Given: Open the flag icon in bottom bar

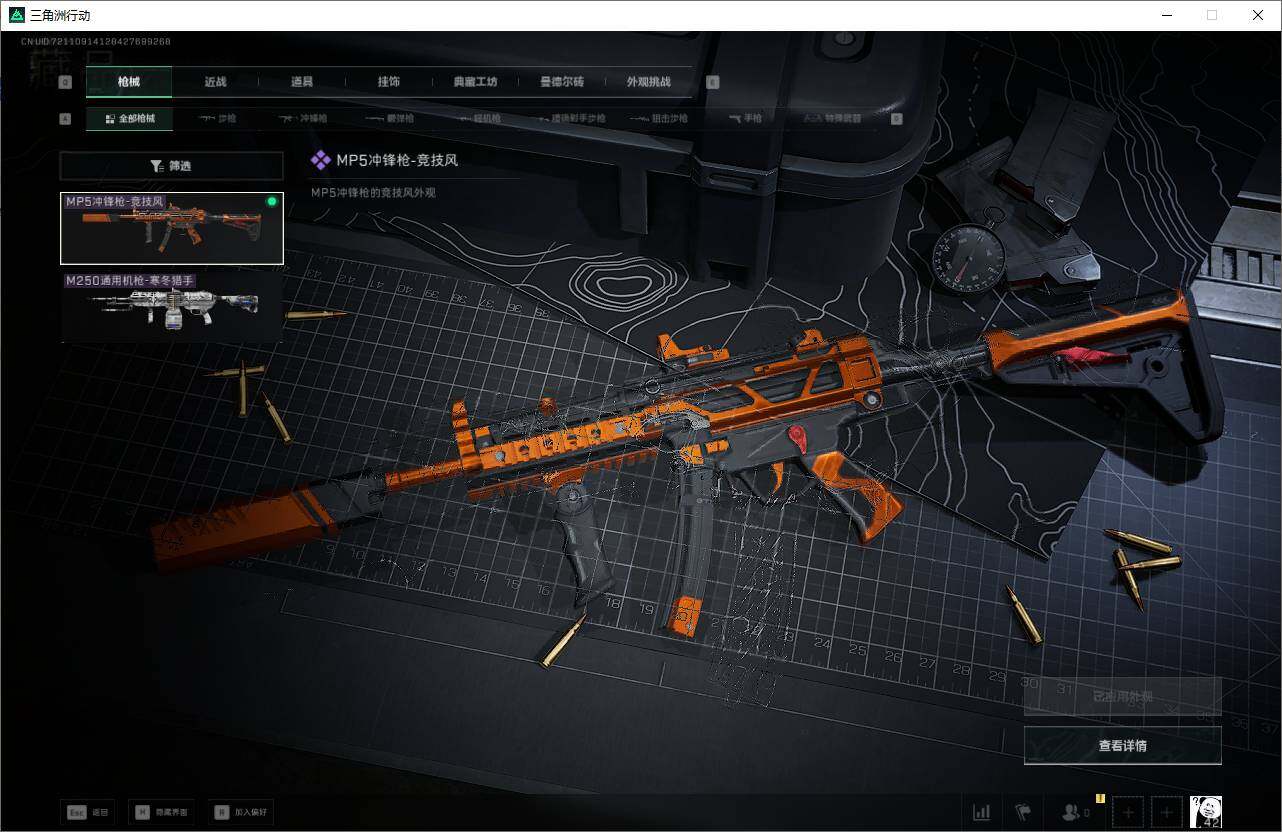Looking at the screenshot, I should click(1023, 812).
